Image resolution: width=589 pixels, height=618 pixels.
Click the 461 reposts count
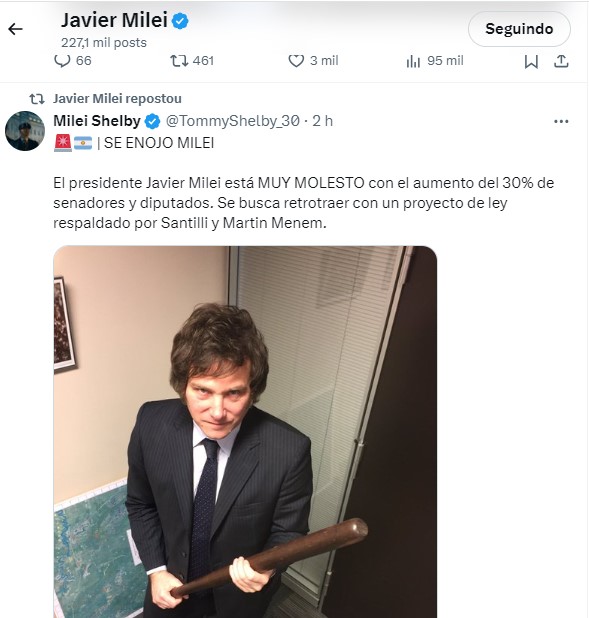point(203,61)
